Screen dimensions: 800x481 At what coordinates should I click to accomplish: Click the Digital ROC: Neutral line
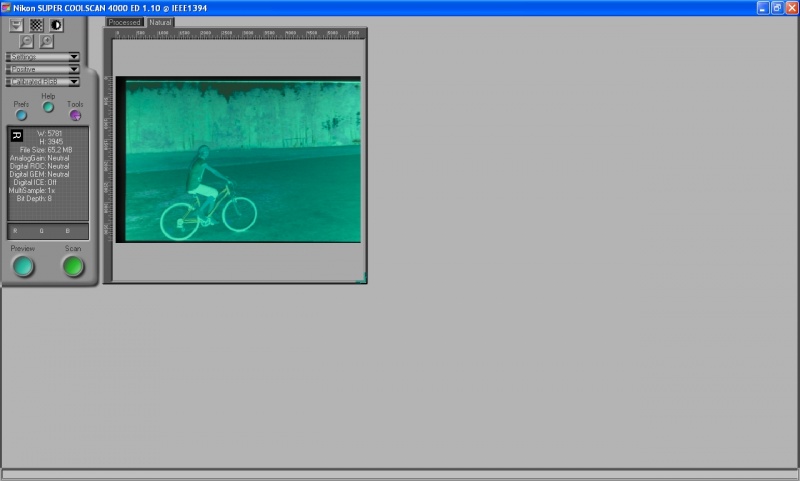tap(39, 166)
